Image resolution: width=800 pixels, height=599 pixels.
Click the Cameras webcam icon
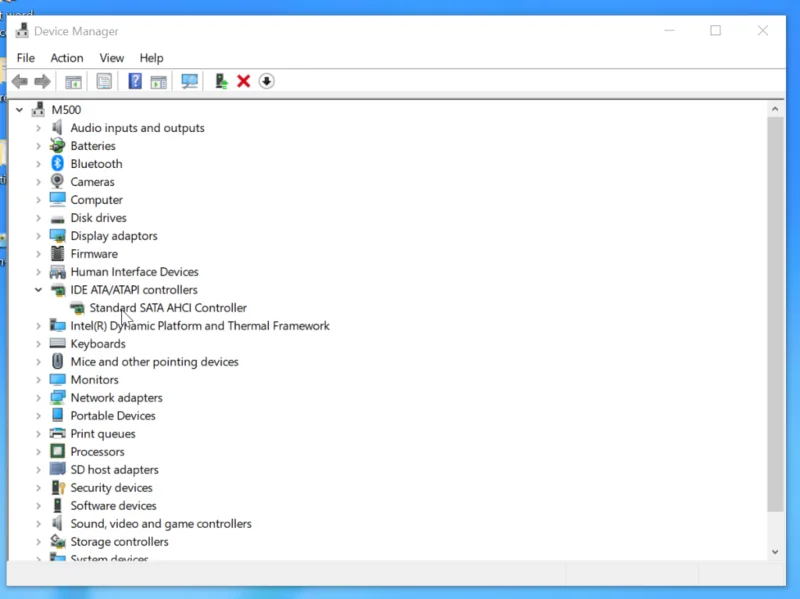pos(57,181)
